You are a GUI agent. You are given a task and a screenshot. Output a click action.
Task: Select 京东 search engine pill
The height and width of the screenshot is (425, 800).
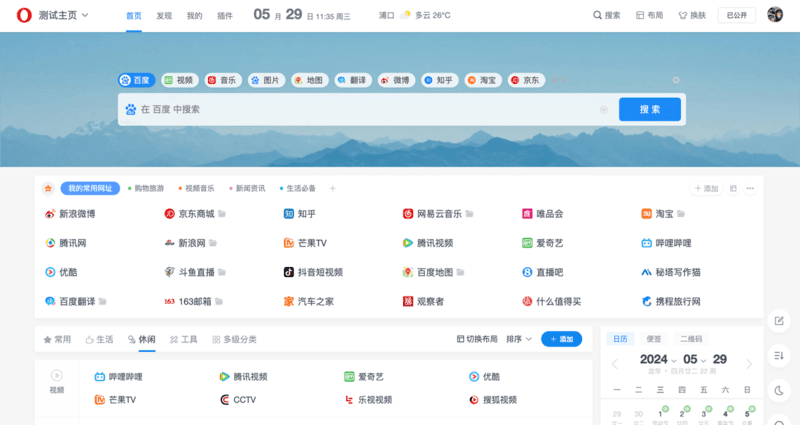coord(527,80)
